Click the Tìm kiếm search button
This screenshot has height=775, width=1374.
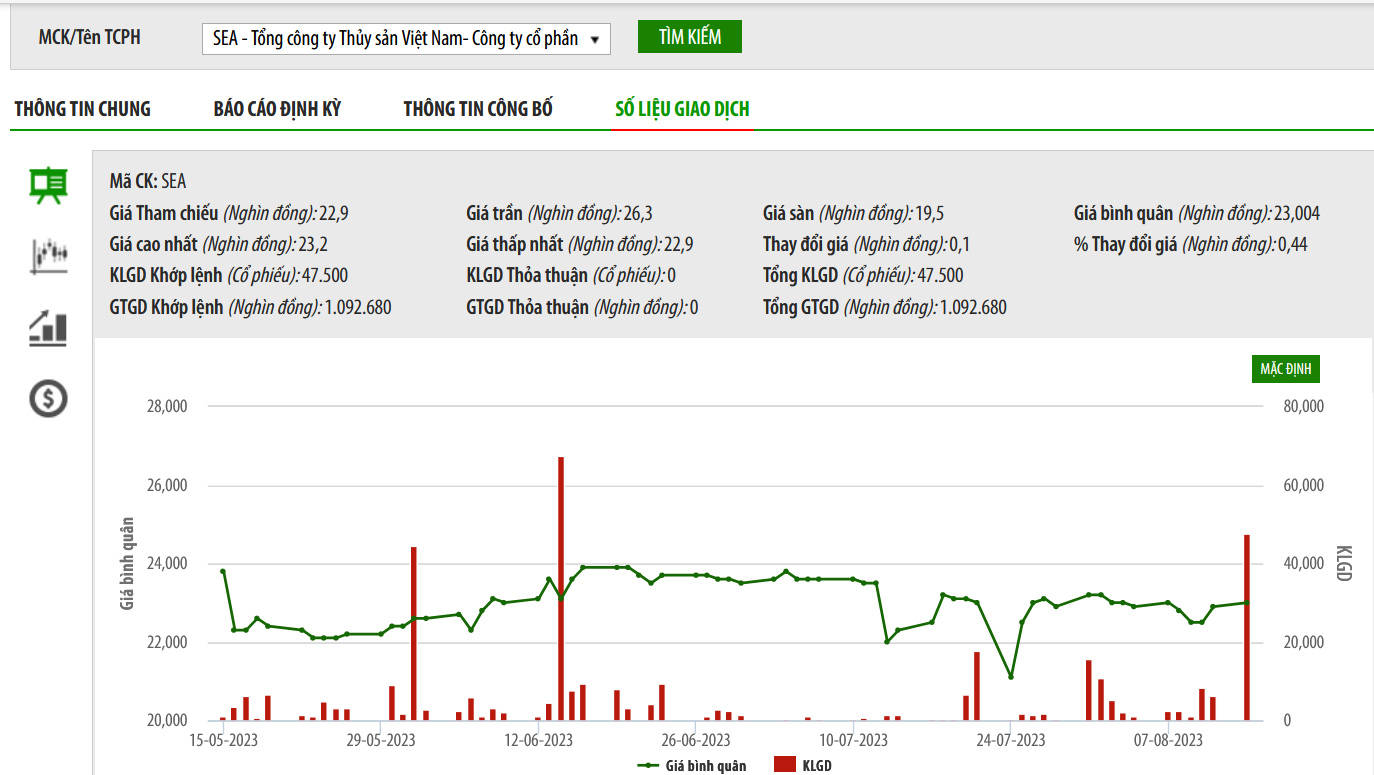[690, 37]
